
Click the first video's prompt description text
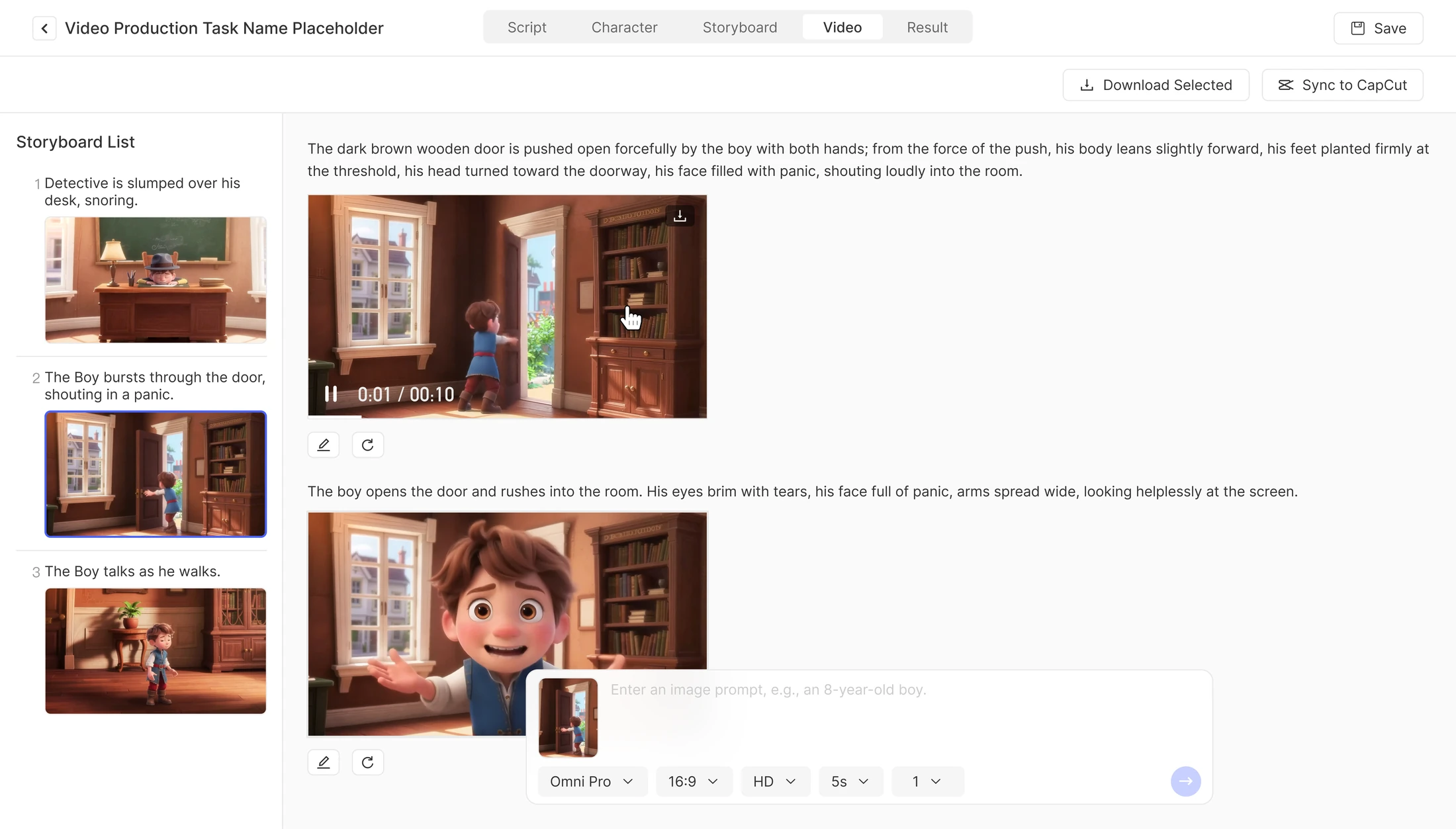tap(868, 159)
